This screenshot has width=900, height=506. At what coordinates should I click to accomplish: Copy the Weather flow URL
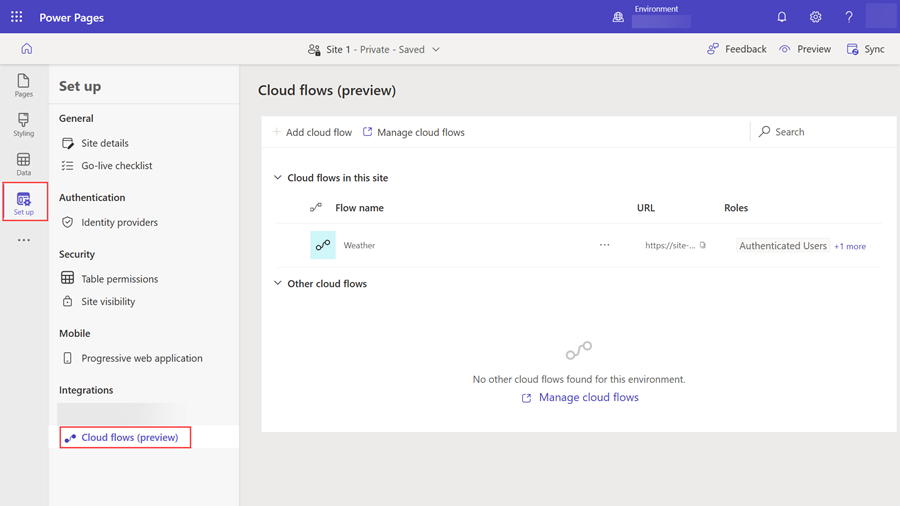coord(703,245)
